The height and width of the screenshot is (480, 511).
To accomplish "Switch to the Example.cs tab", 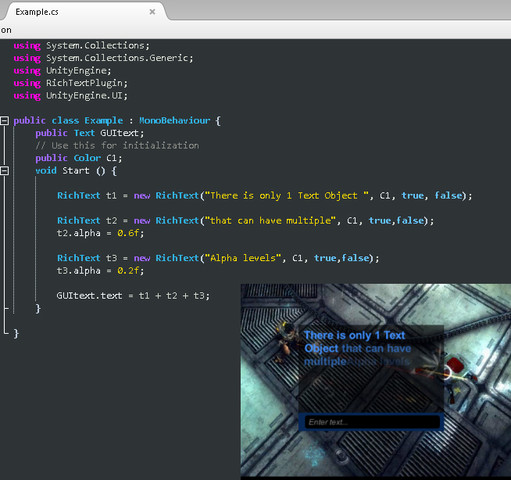I will (37, 12).
